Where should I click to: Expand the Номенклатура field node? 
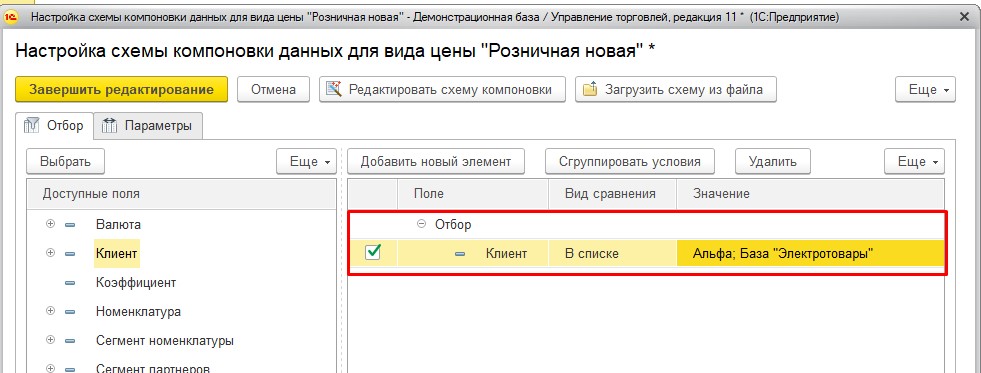coord(51,310)
